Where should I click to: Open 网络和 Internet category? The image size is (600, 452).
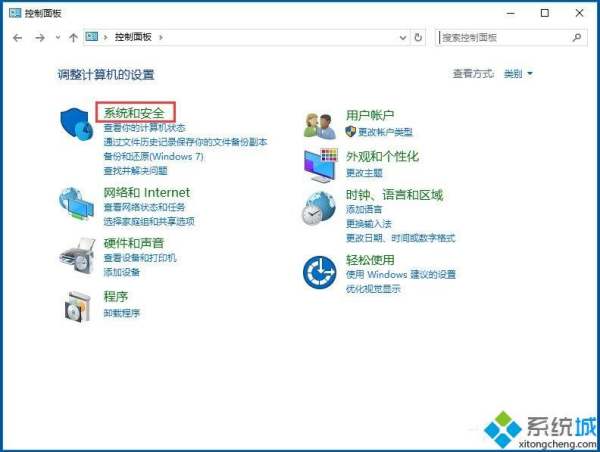tap(147, 193)
